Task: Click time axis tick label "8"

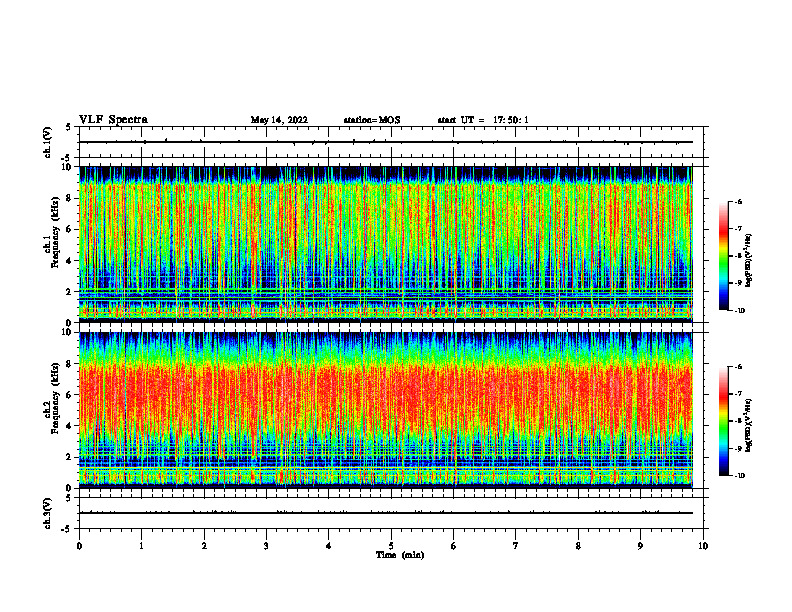Action: pyautogui.click(x=578, y=546)
